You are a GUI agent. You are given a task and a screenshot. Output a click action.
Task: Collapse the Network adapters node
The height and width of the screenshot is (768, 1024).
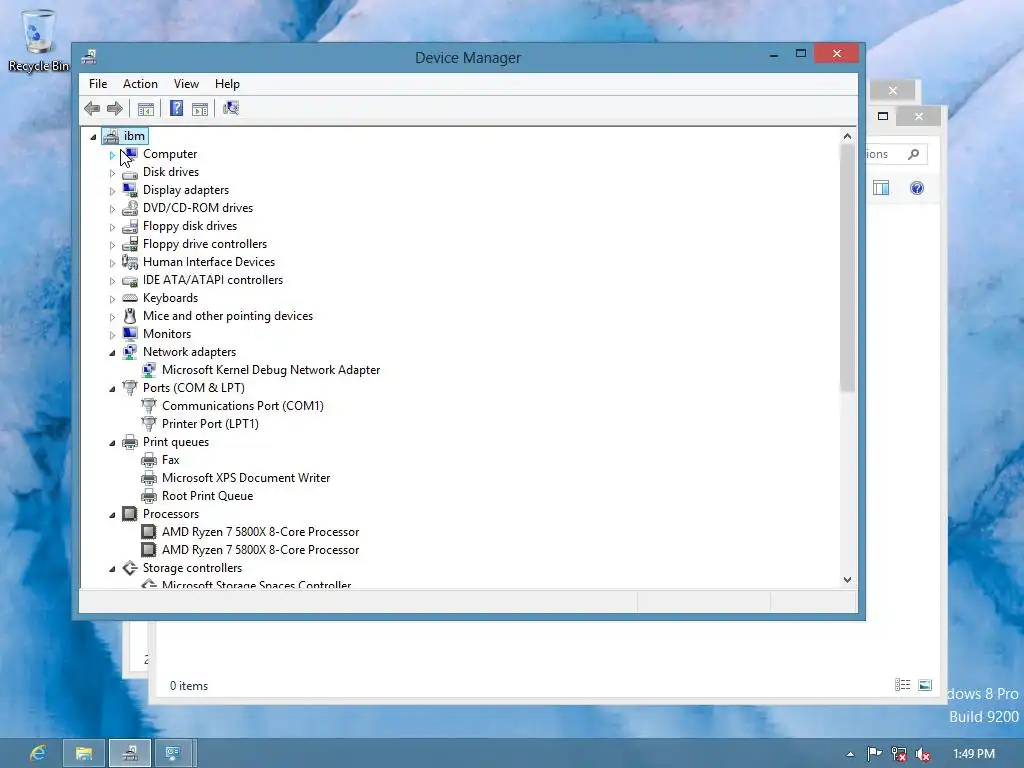pos(112,353)
